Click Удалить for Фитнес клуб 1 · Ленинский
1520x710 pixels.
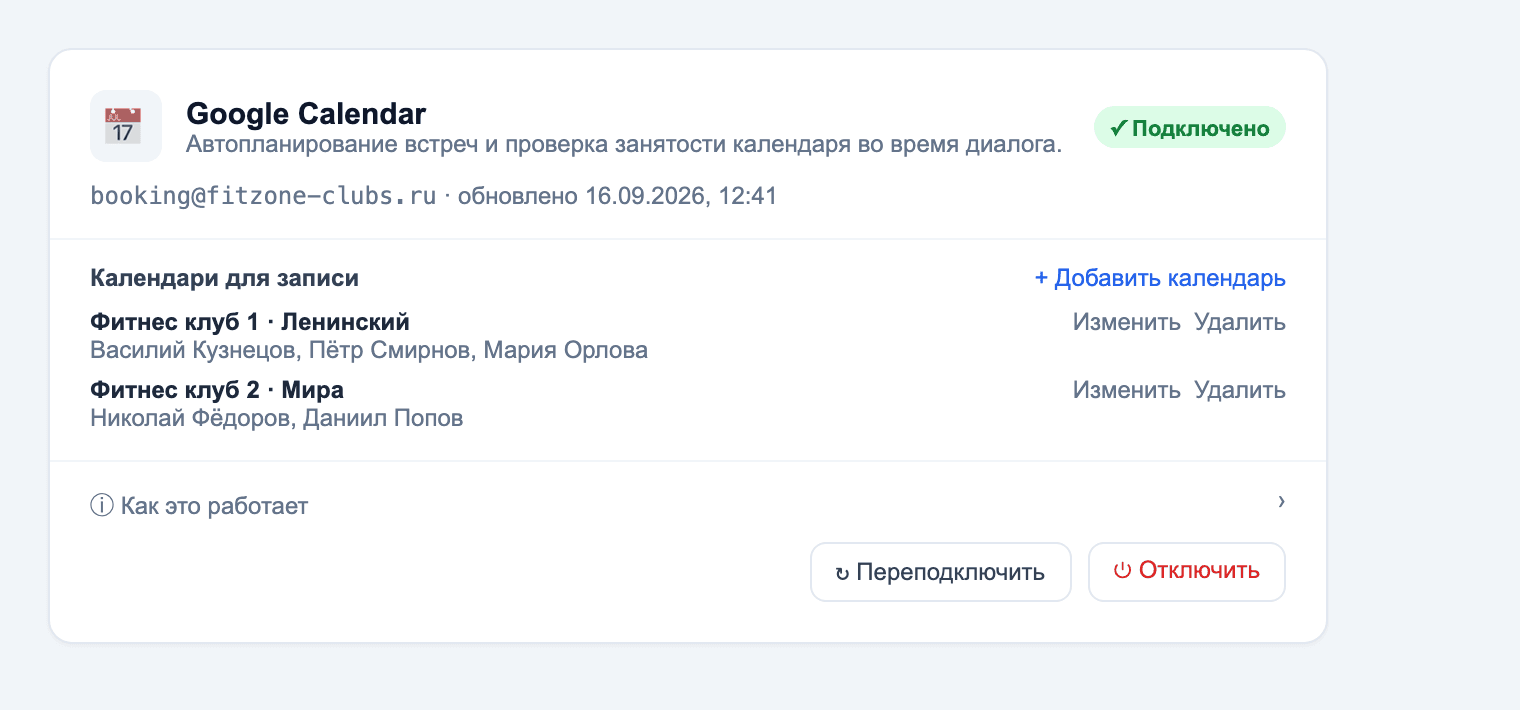tap(1240, 322)
